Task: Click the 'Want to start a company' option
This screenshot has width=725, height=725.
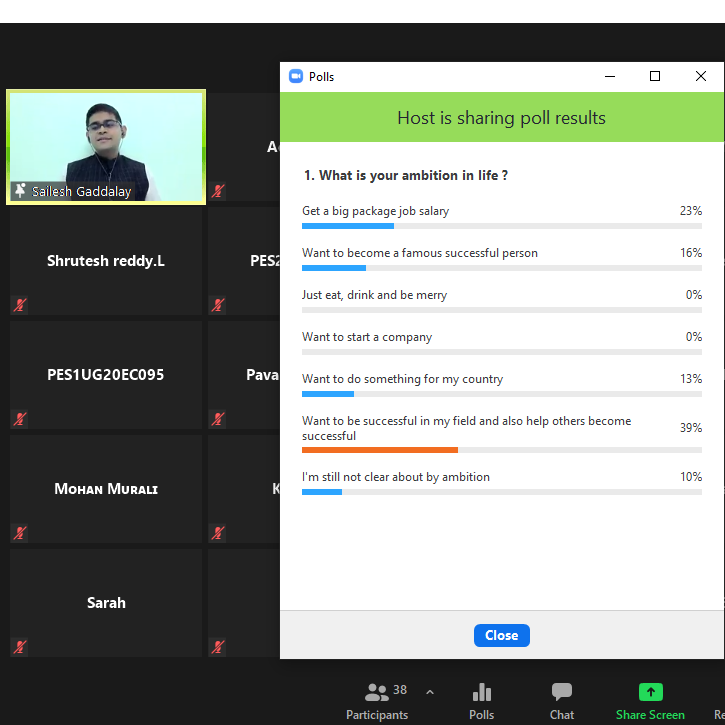Action: 367,337
